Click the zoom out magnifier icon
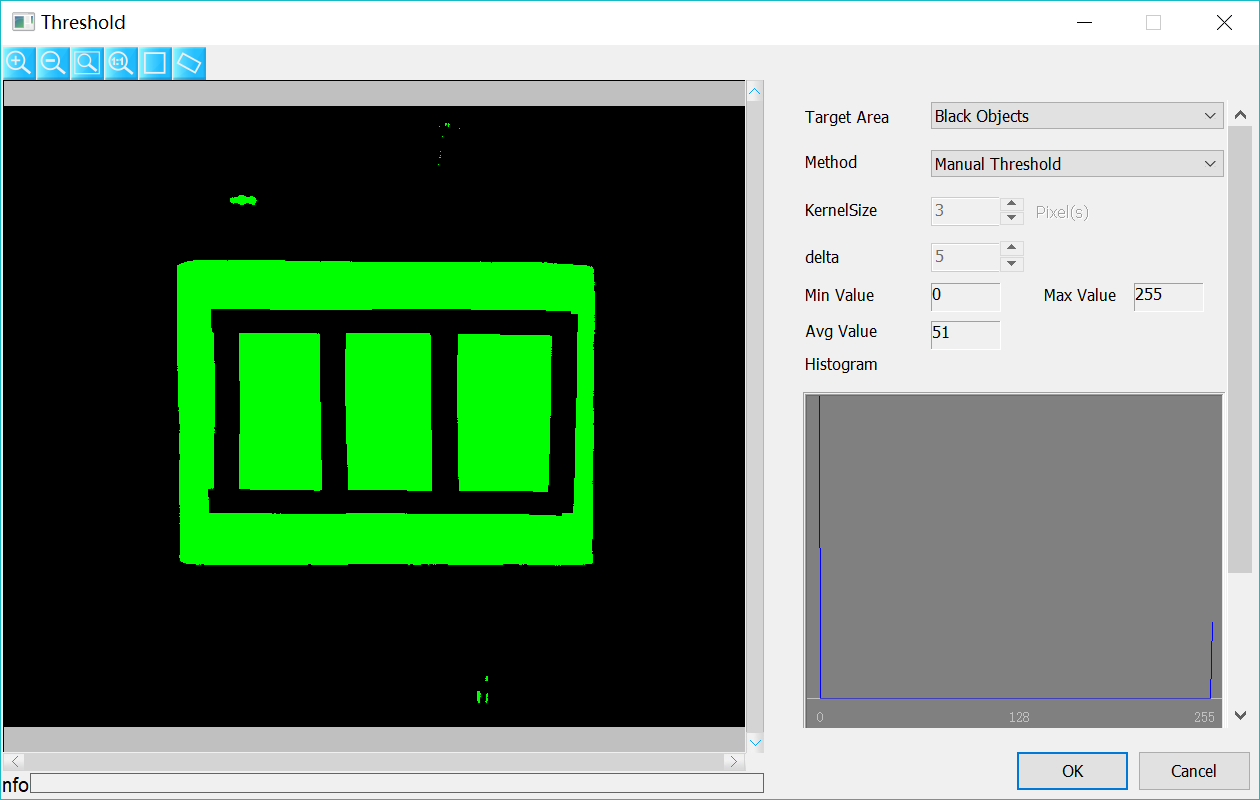 pos(53,63)
